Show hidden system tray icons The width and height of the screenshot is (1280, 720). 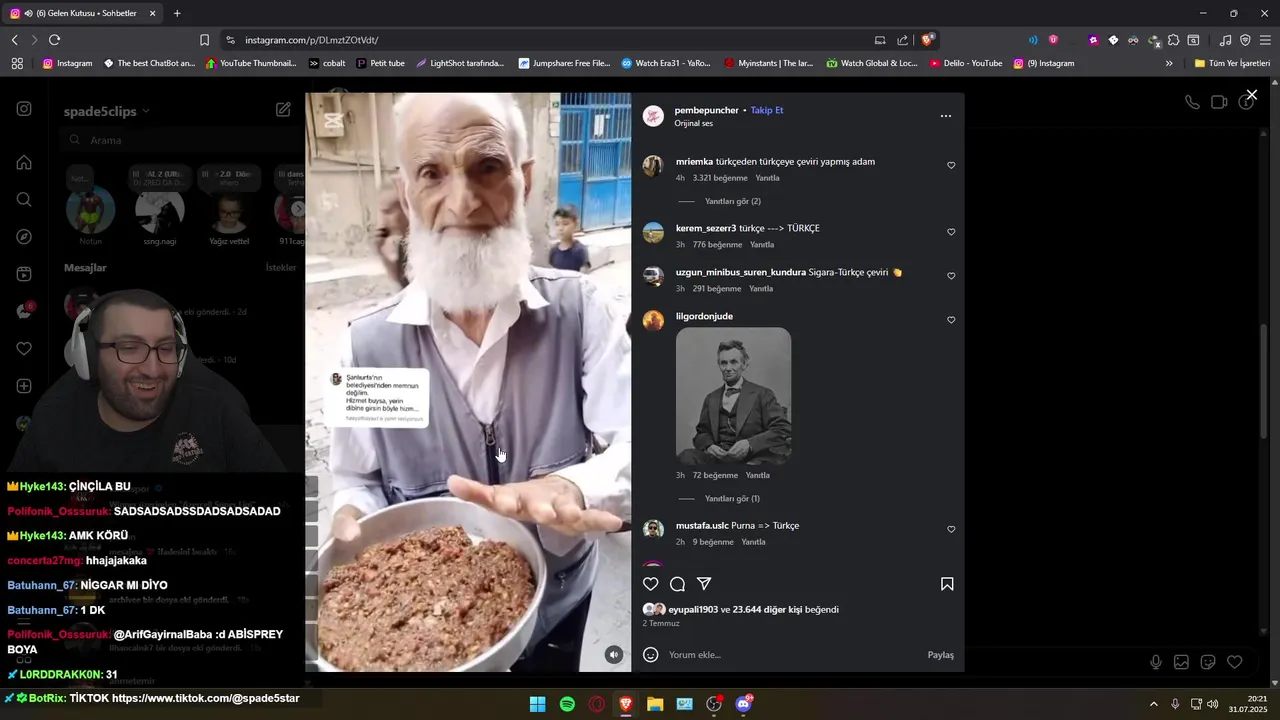1153,704
